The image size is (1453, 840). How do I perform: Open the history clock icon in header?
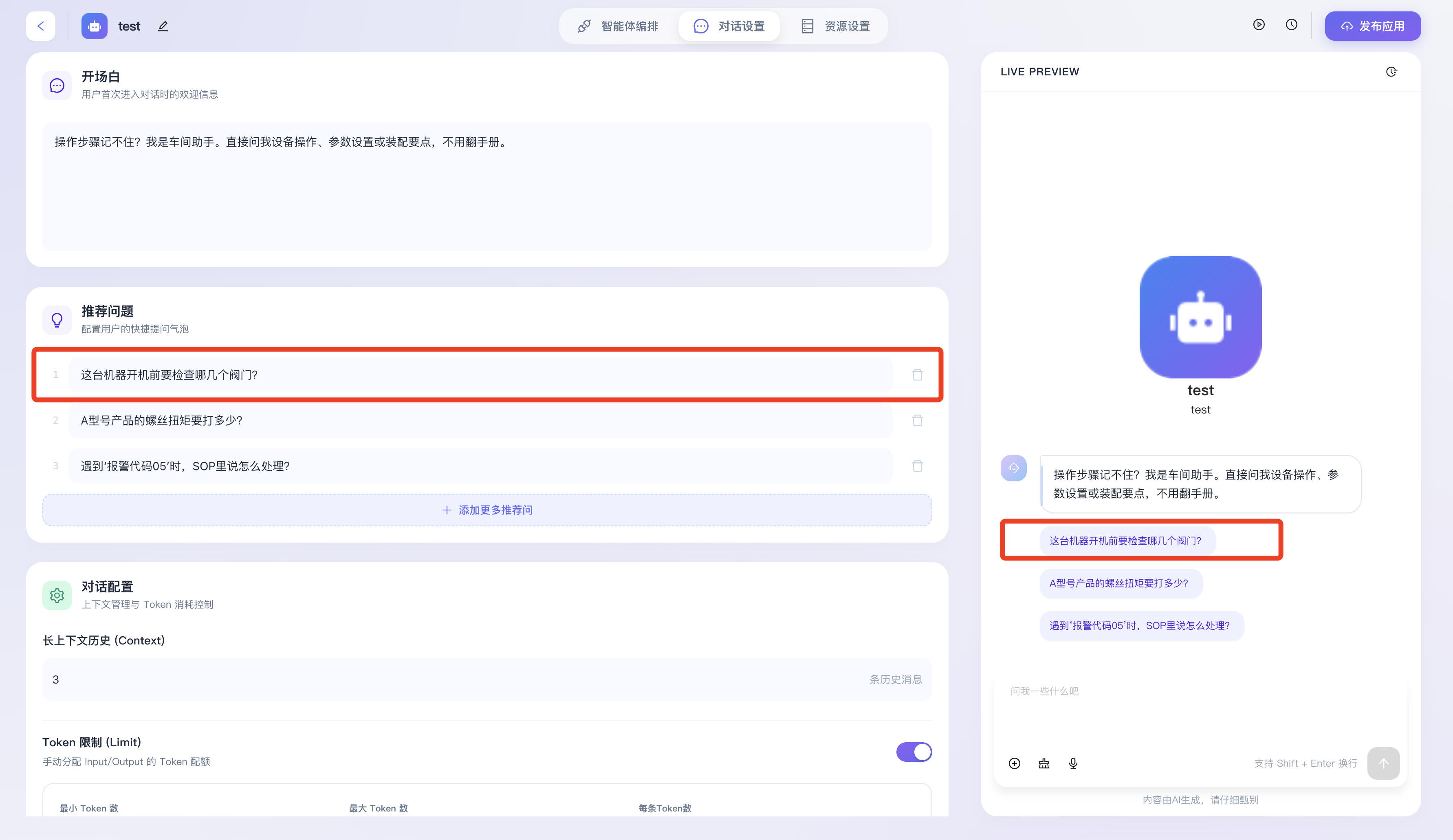pyautogui.click(x=1292, y=25)
